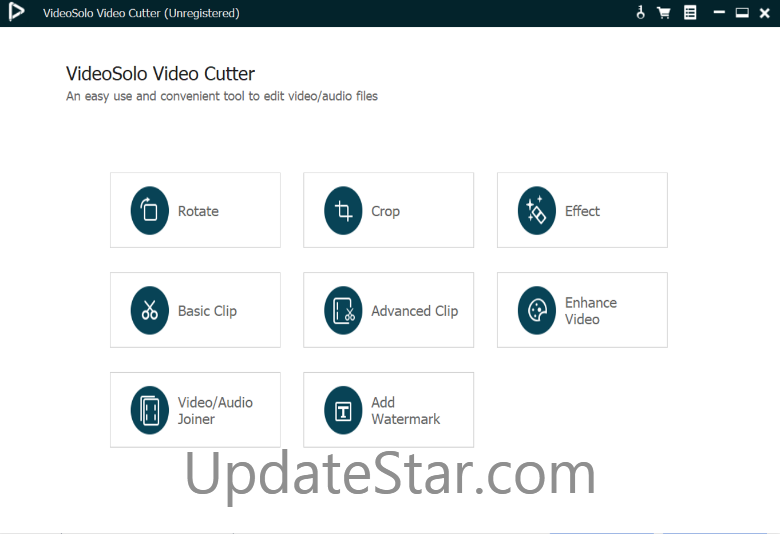The width and height of the screenshot is (780, 534).
Task: Open the title bar menu icon
Action: 690,12
